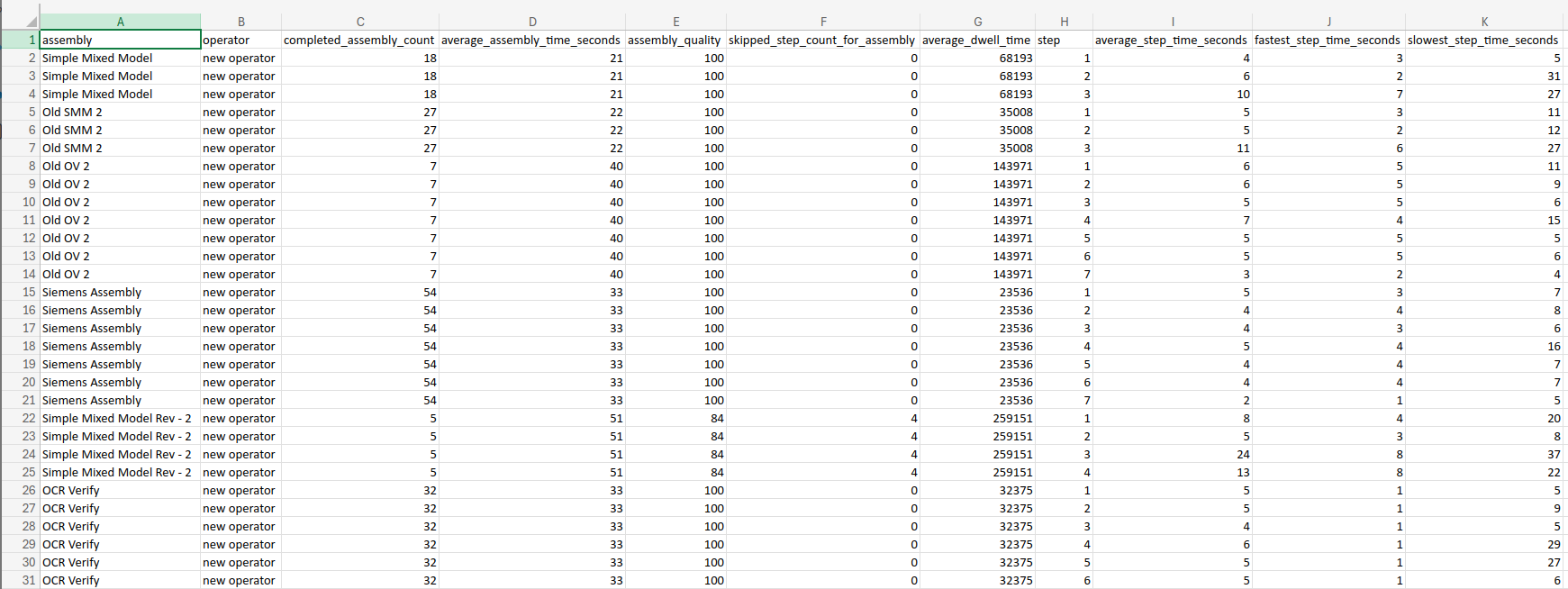Select row 26 header
The height and width of the screenshot is (589, 1568).
20,490
